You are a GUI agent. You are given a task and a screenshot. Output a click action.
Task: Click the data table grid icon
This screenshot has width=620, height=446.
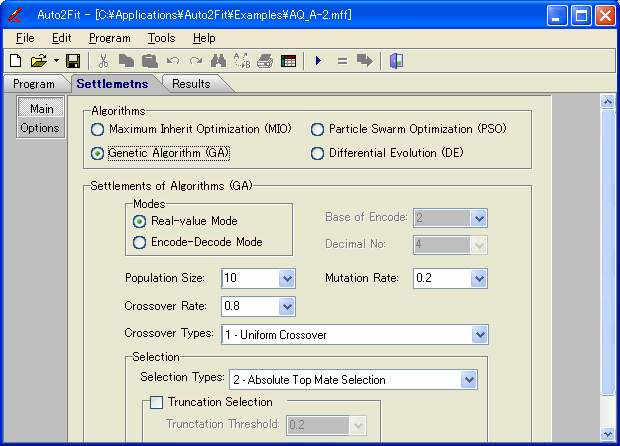pyautogui.click(x=288, y=61)
